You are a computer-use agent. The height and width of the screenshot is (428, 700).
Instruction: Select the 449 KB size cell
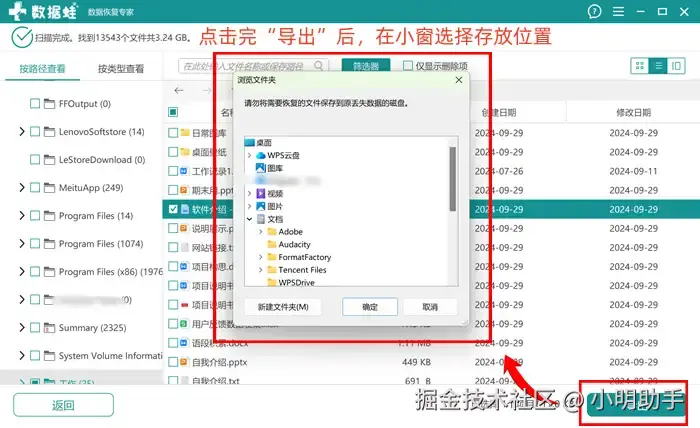416,362
